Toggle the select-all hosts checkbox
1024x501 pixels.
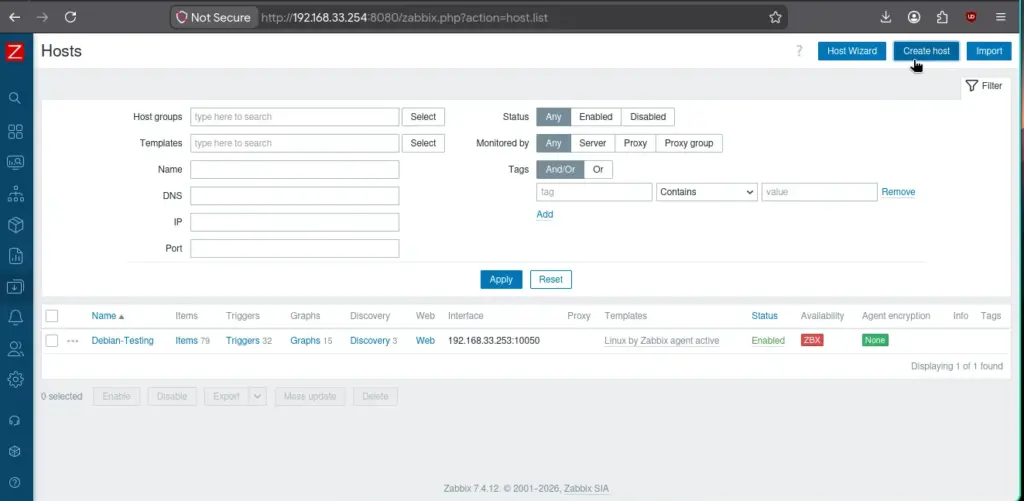click(x=52, y=316)
